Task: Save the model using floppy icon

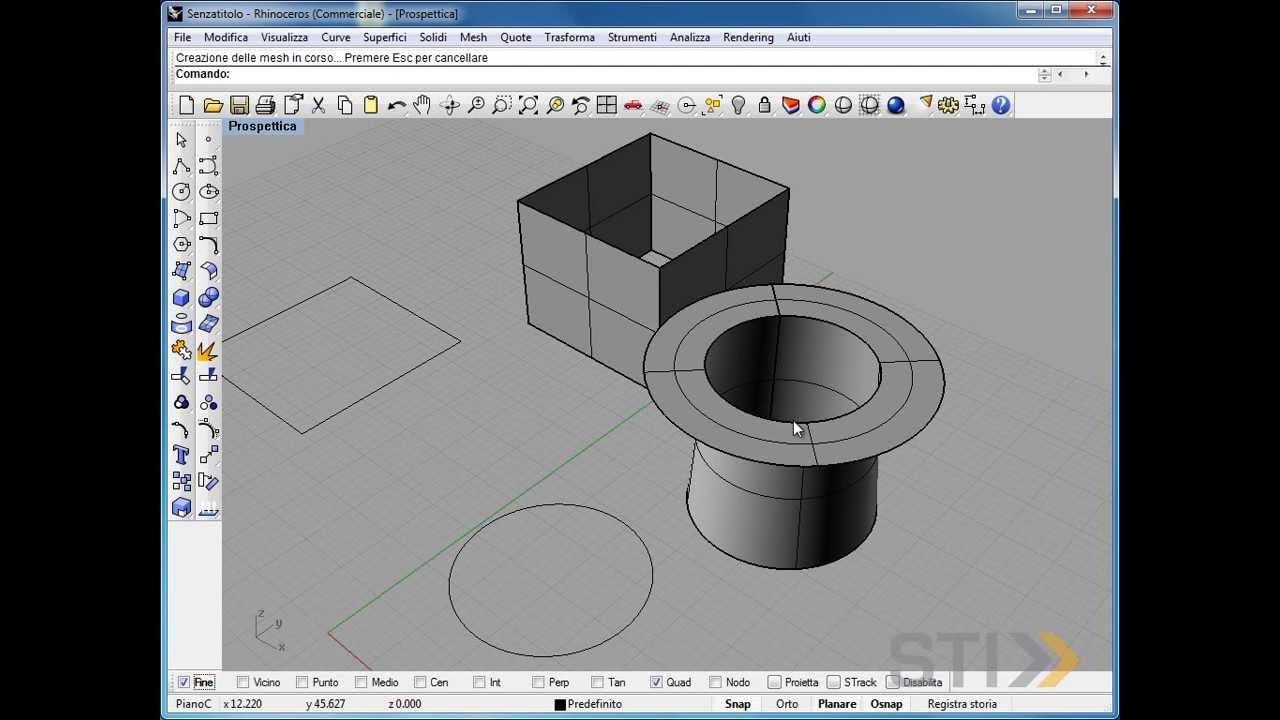Action: click(239, 105)
